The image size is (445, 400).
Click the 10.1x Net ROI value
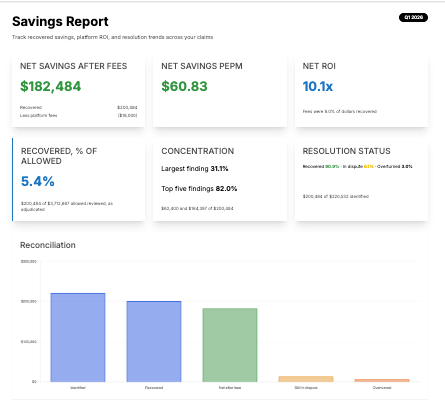click(x=318, y=86)
